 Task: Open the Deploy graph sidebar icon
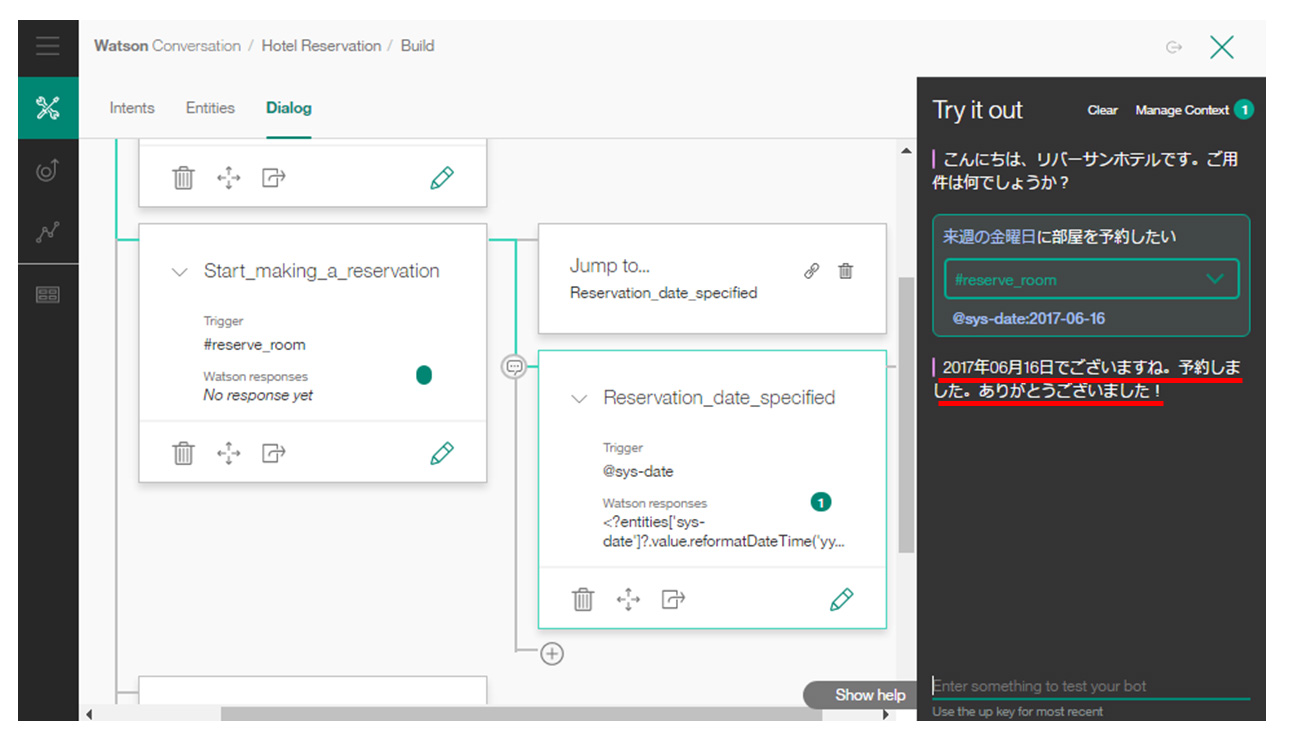(x=48, y=232)
